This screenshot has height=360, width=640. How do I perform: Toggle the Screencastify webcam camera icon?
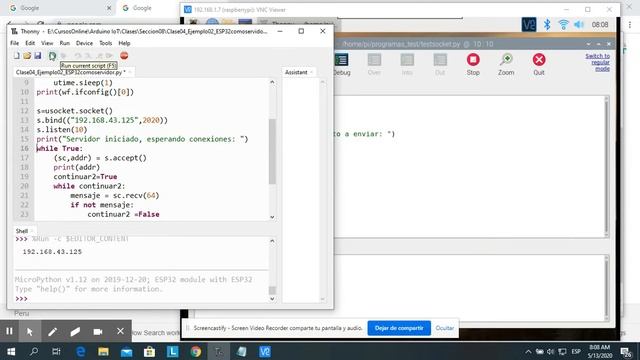98,331
